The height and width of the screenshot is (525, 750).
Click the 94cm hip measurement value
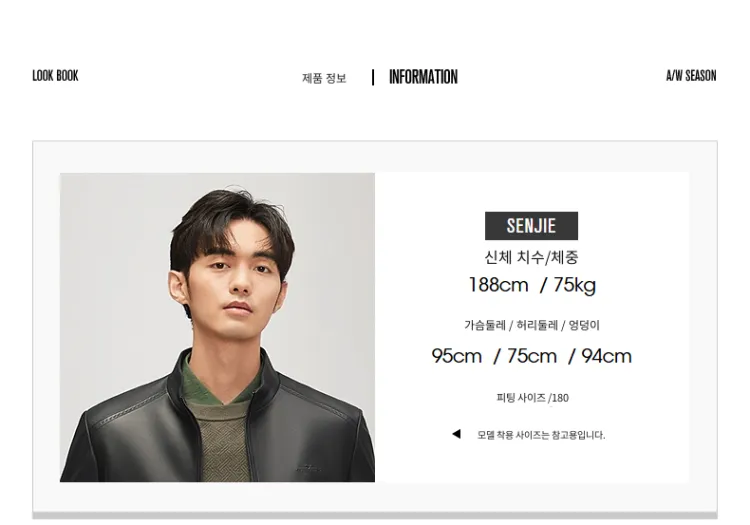tap(607, 356)
